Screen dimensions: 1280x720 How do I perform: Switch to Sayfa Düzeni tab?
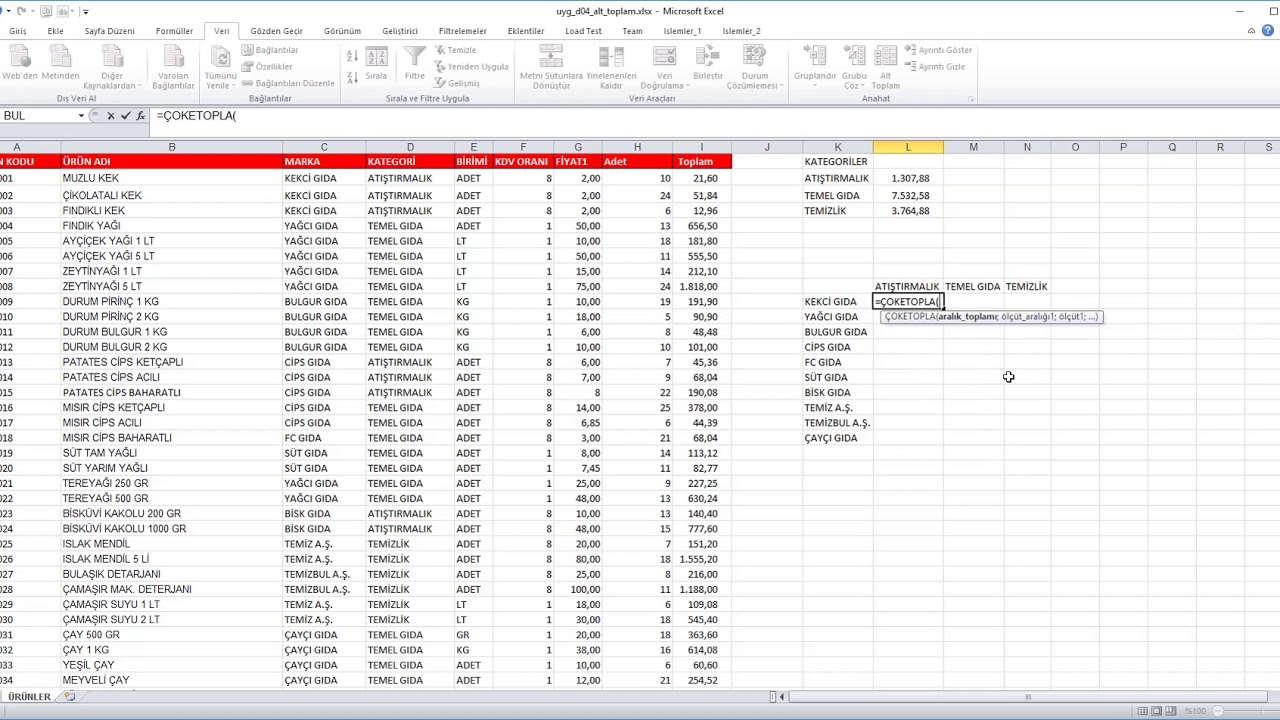pyautogui.click(x=109, y=31)
